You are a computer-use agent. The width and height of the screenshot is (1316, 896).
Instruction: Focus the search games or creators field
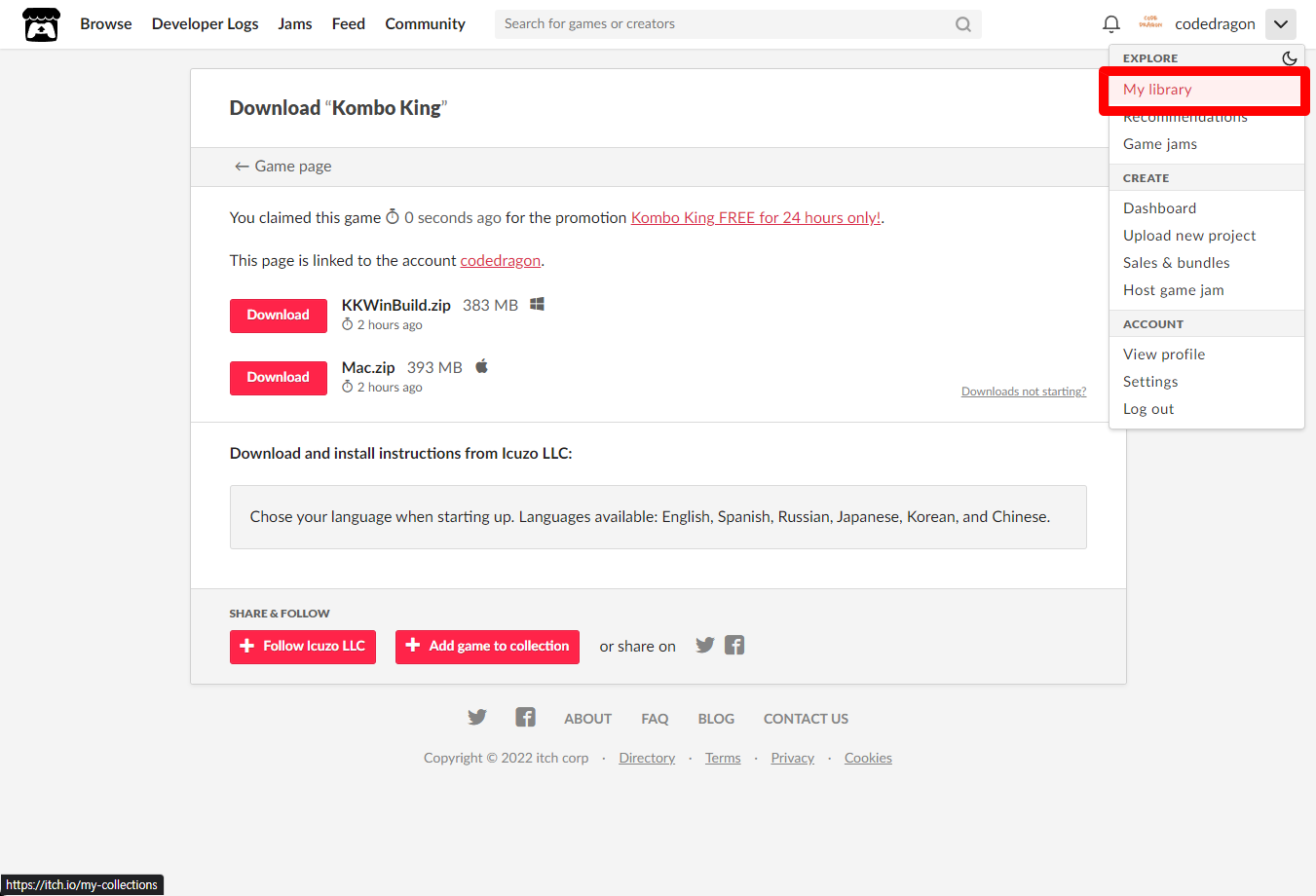pos(737,24)
